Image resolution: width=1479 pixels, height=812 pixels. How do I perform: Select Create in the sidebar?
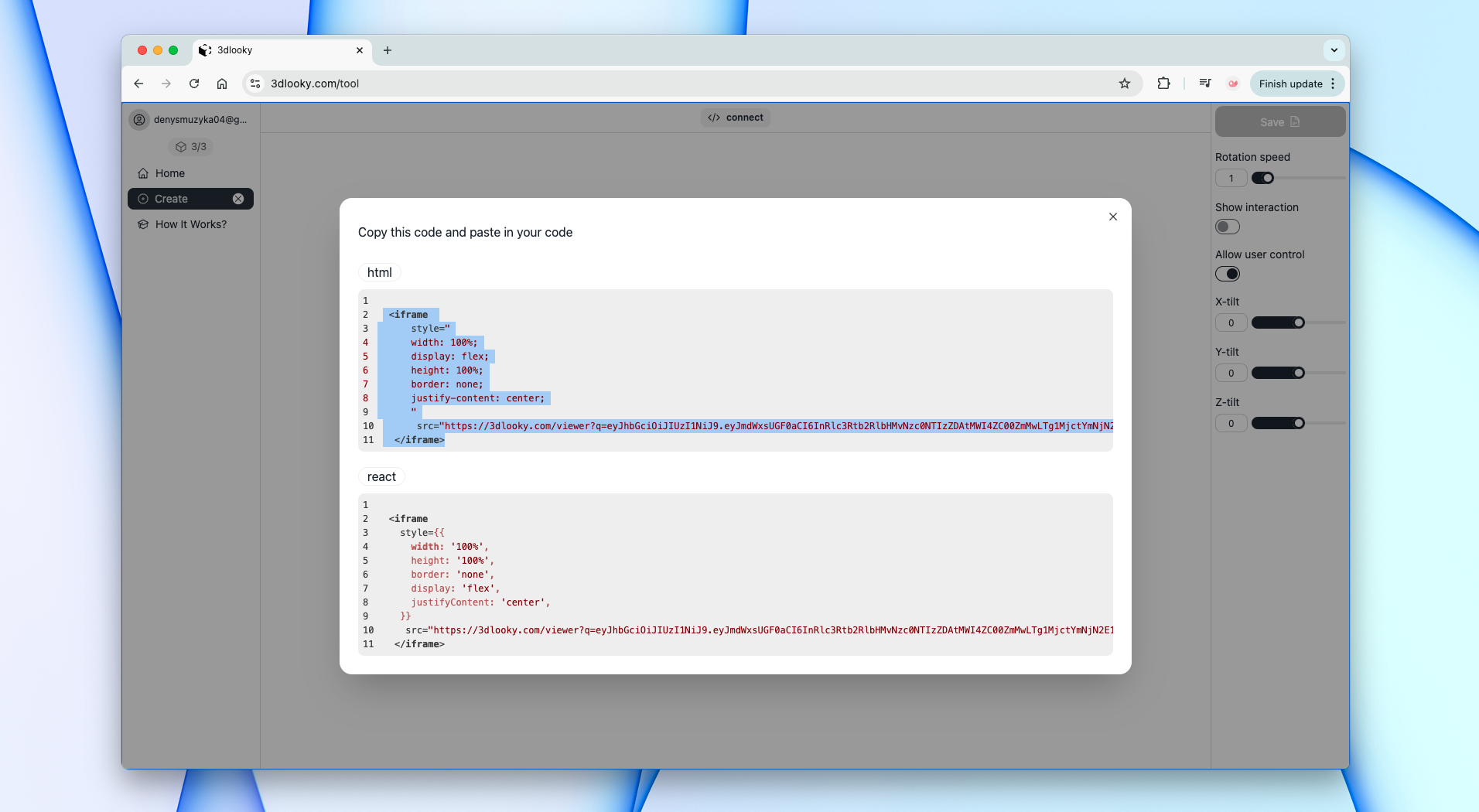[x=190, y=199]
